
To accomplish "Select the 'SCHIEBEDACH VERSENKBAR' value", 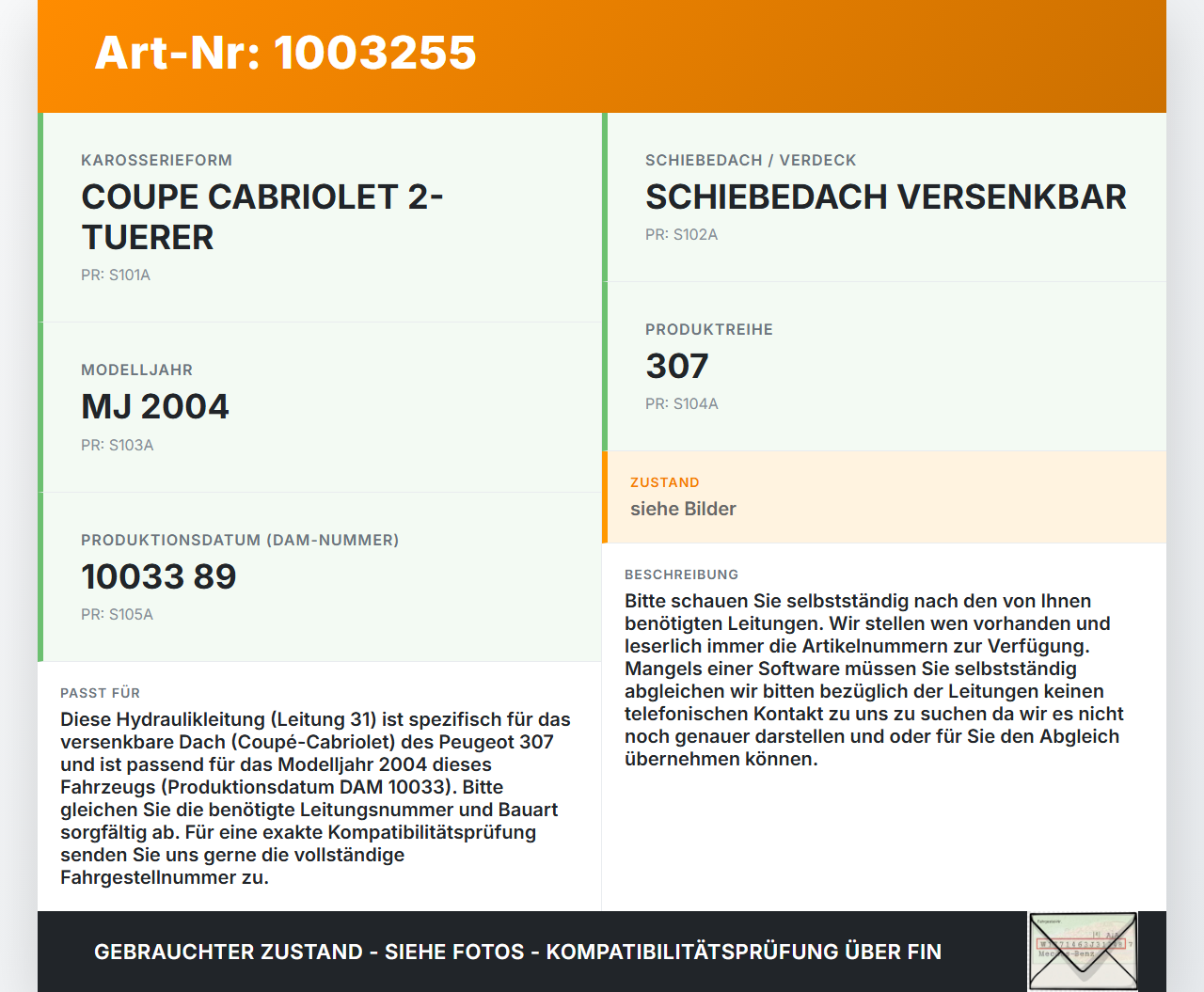I will 886,197.
